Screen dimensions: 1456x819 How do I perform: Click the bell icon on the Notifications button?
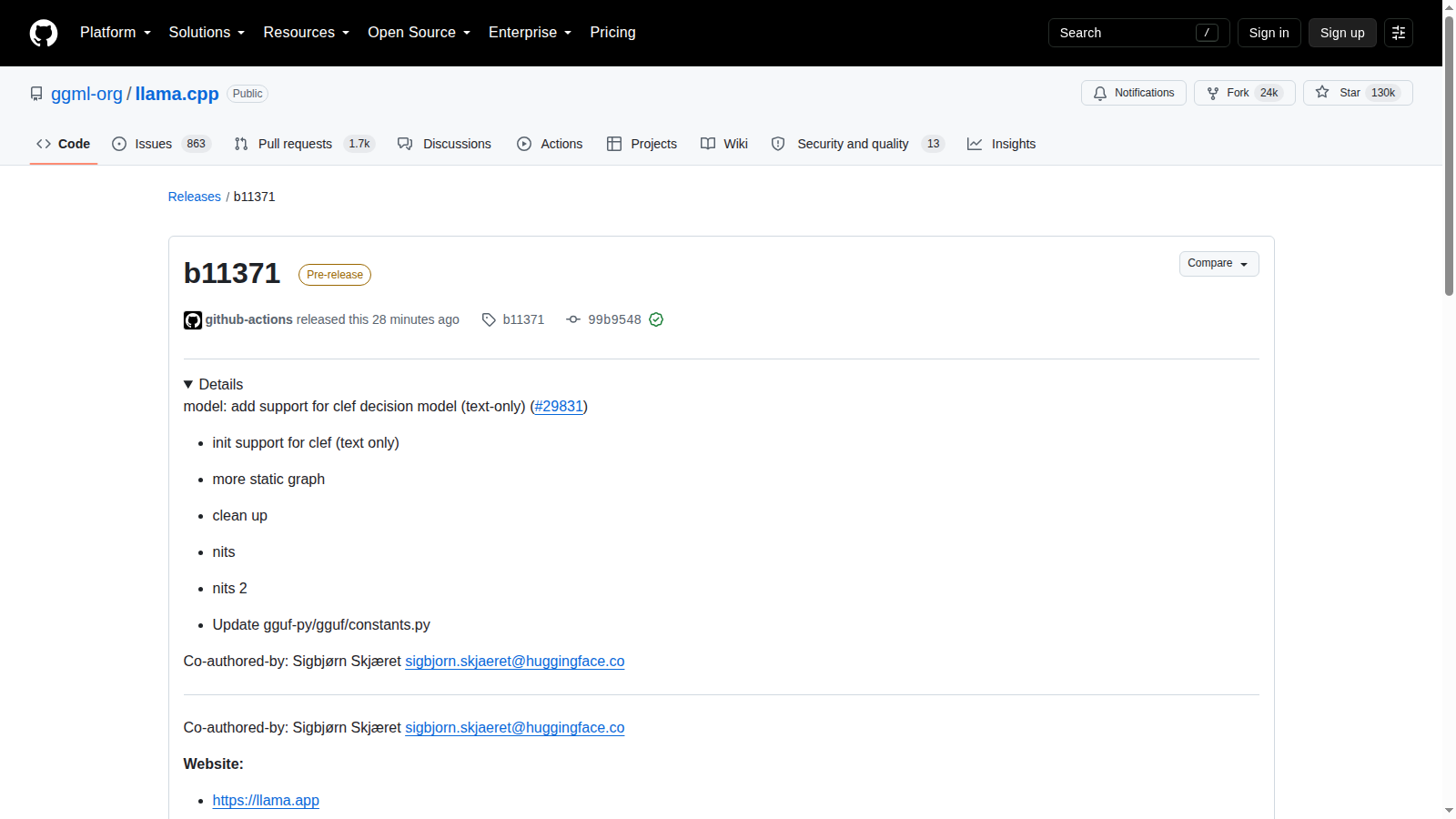pos(1100,93)
